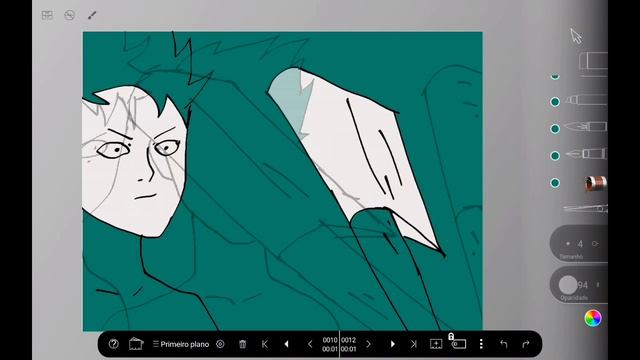The image size is (640, 360).
Task: Undo the last stroke
Action: [504, 344]
